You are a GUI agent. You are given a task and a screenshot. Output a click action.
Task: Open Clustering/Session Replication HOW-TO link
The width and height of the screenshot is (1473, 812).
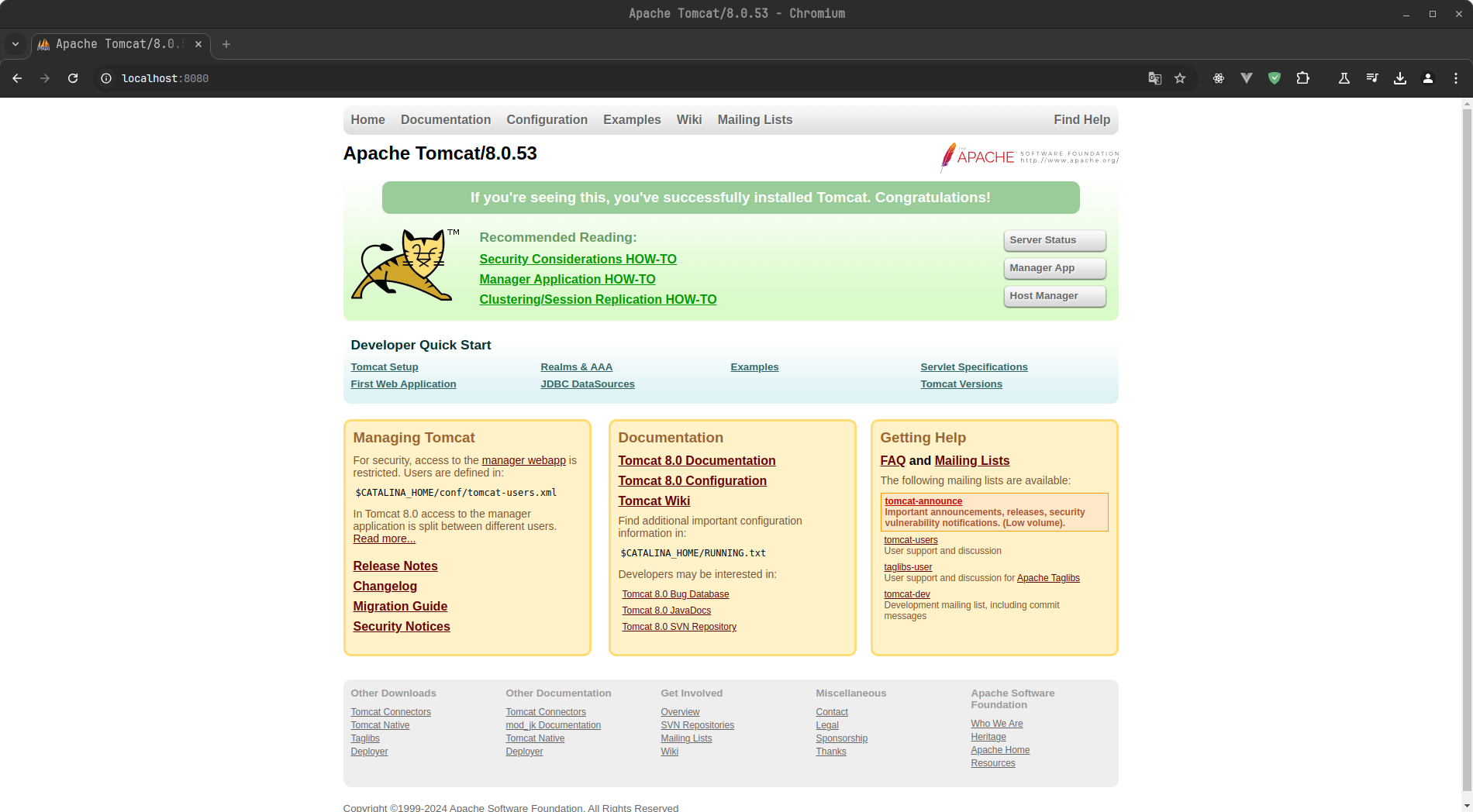pos(598,300)
